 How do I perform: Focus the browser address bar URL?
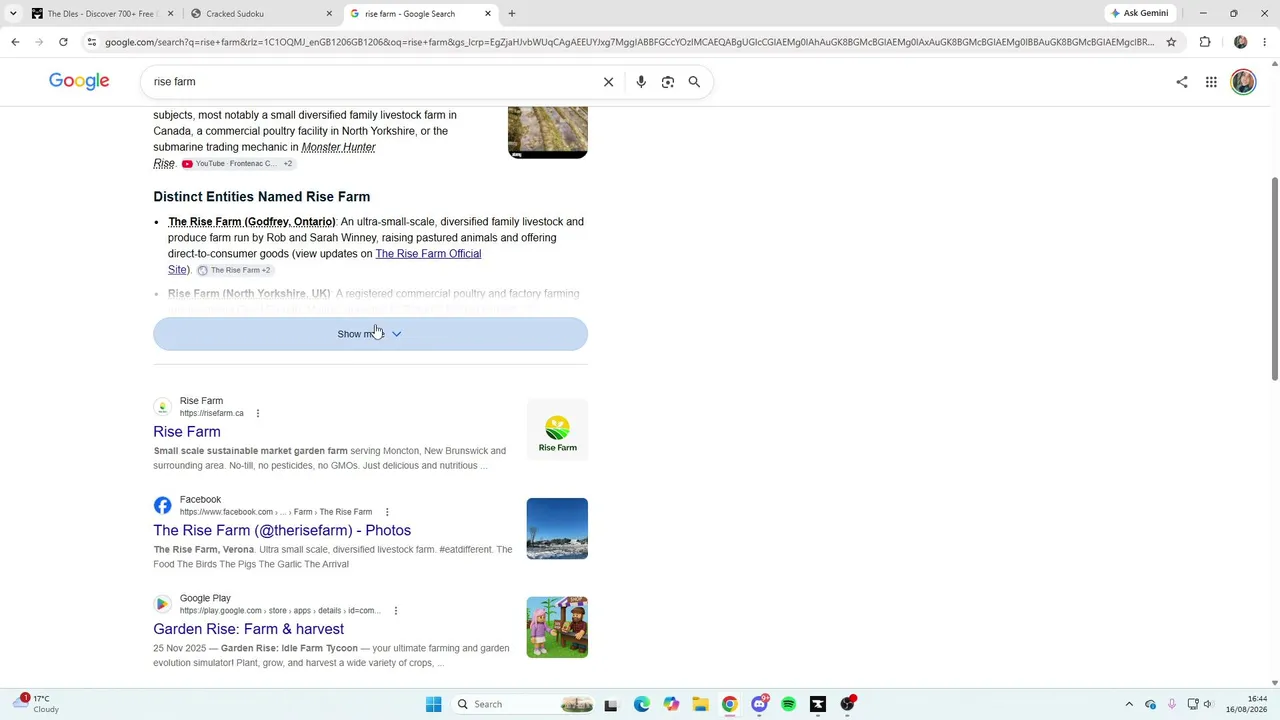630,42
